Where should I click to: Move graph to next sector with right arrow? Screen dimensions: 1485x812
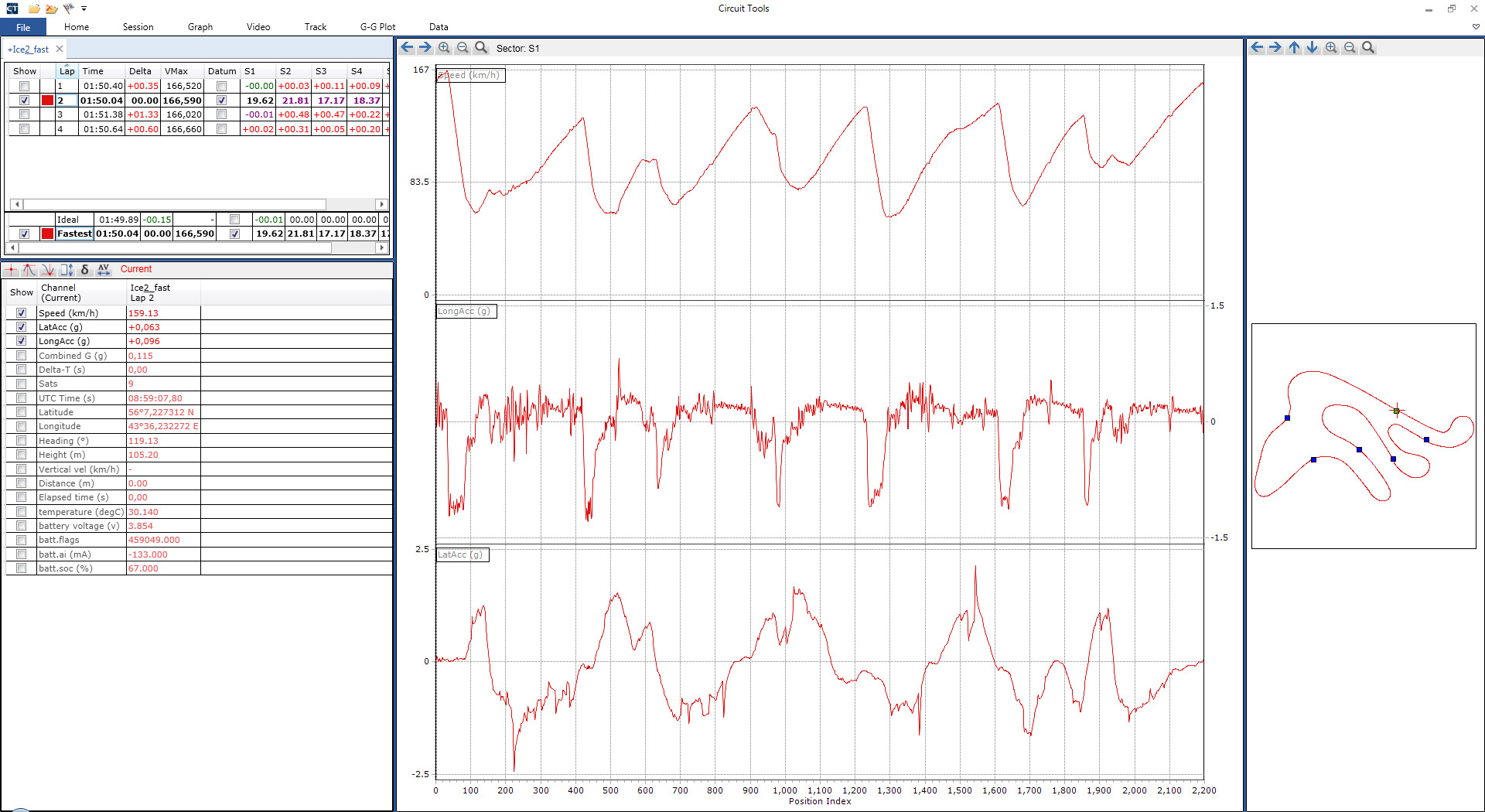tap(425, 48)
